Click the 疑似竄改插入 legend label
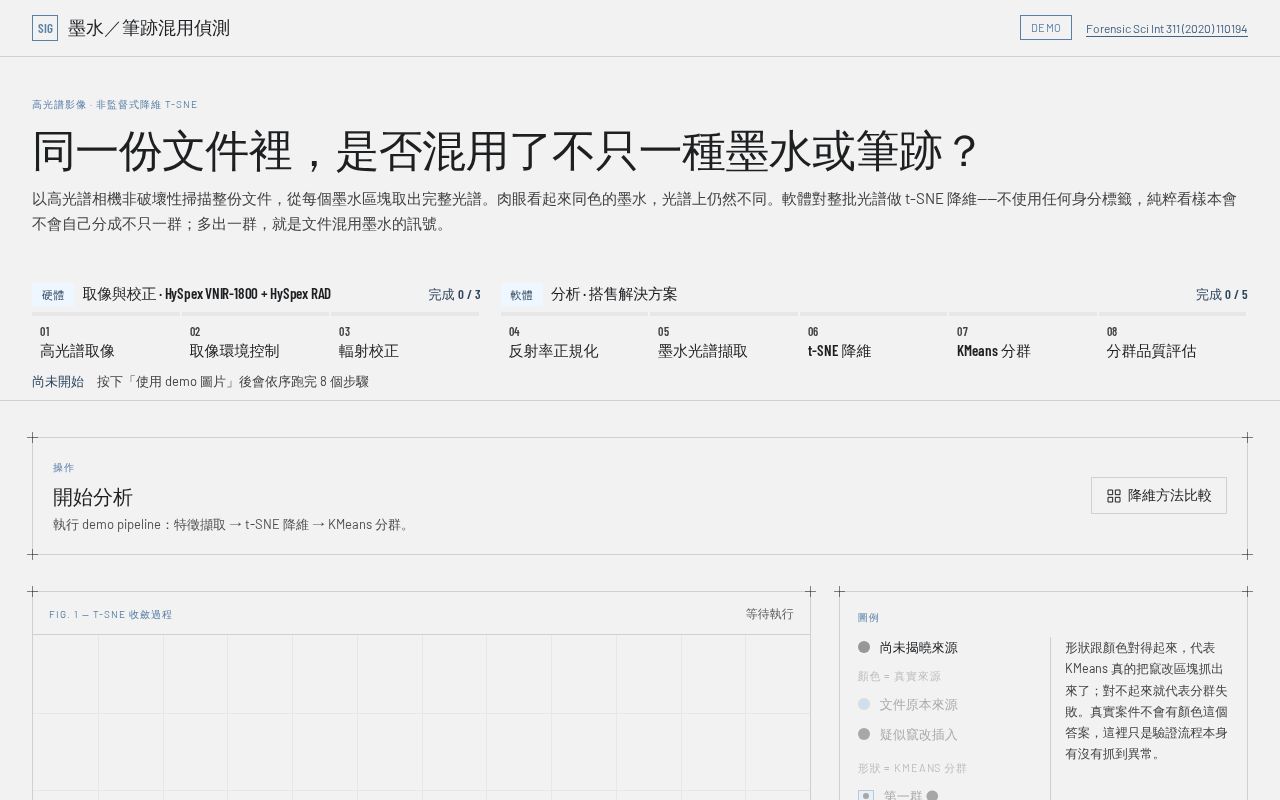The image size is (1280, 800). (x=919, y=735)
